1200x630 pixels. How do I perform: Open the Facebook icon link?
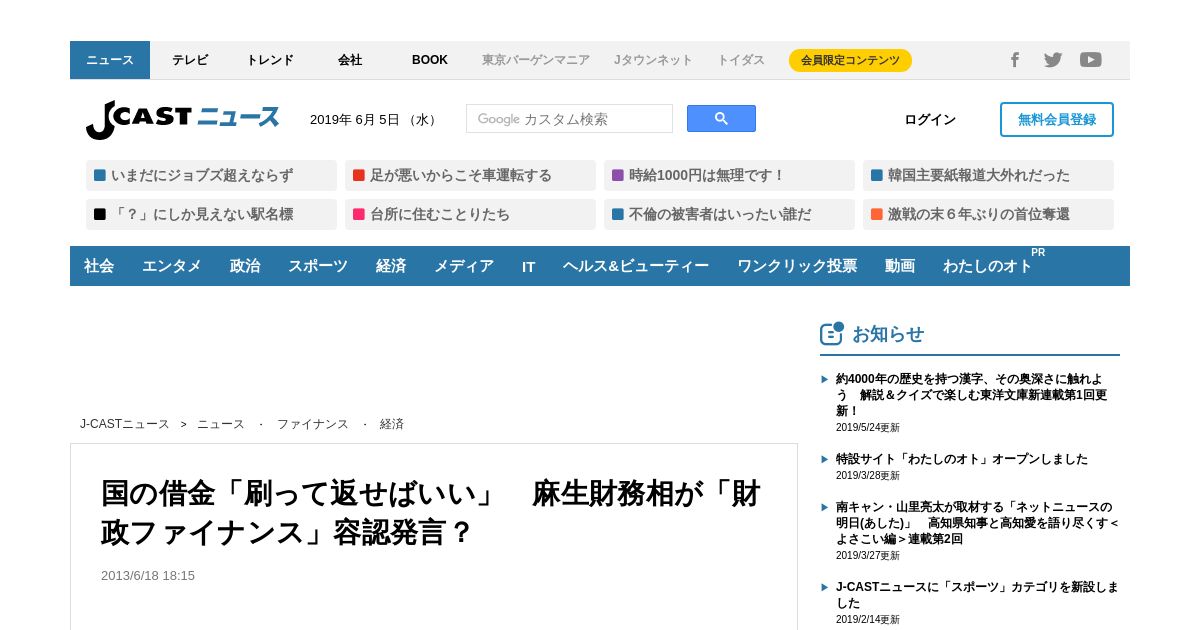pyautogui.click(x=1015, y=60)
